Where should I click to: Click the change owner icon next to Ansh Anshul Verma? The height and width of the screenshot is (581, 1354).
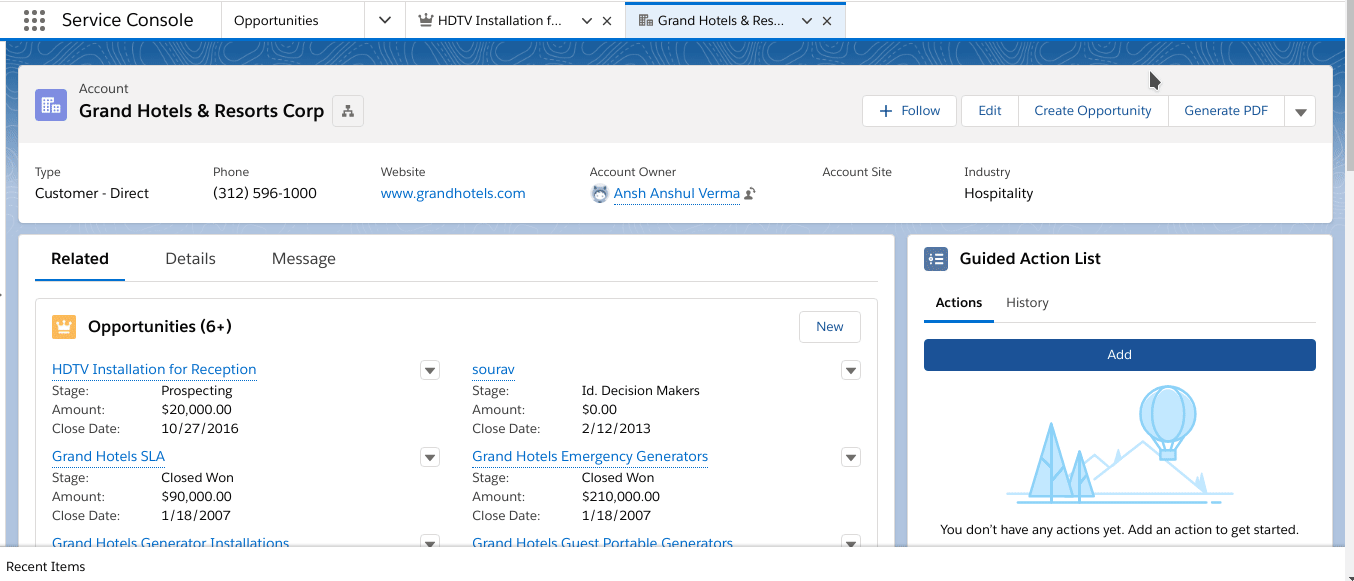point(750,194)
